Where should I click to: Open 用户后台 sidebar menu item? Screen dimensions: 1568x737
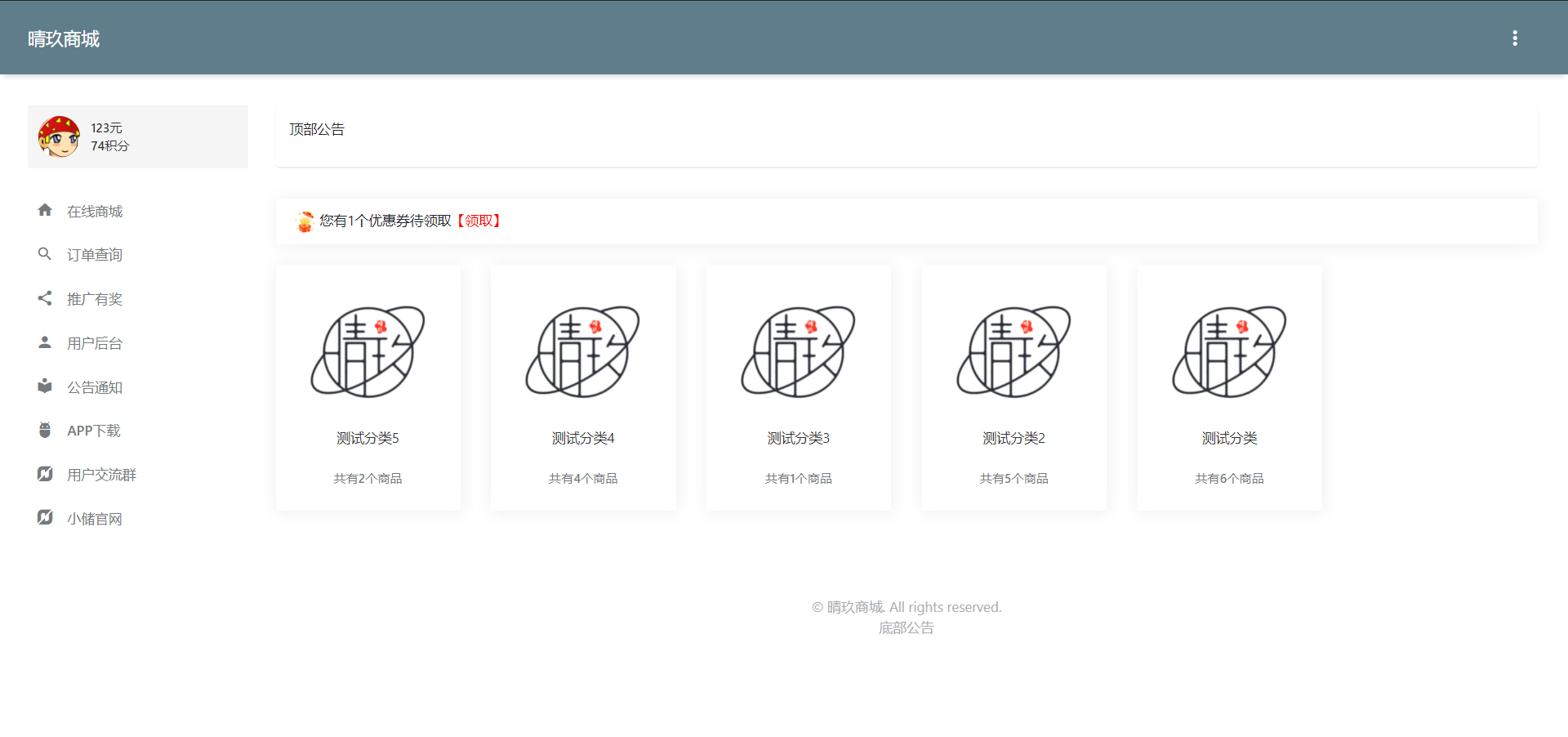95,343
